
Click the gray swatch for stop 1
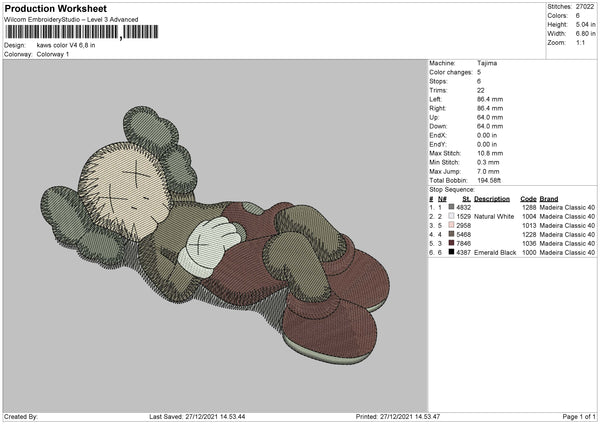(x=452, y=207)
